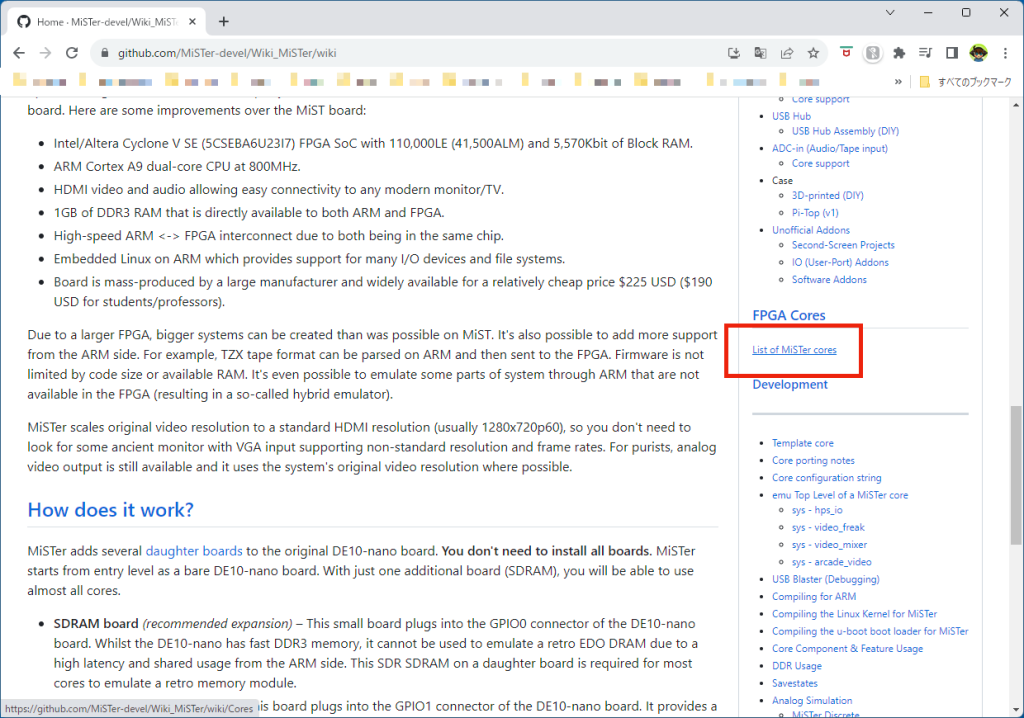
Task: Open a new tab with plus button
Action: [x=224, y=21]
